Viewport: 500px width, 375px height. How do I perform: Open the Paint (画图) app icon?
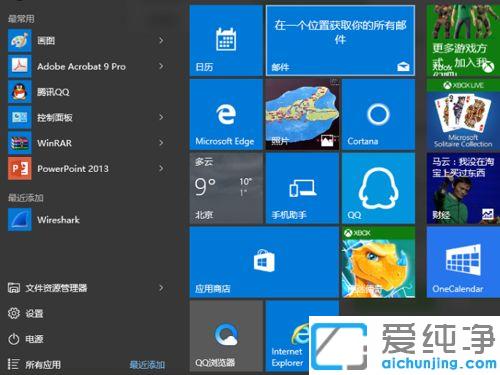coord(20,40)
